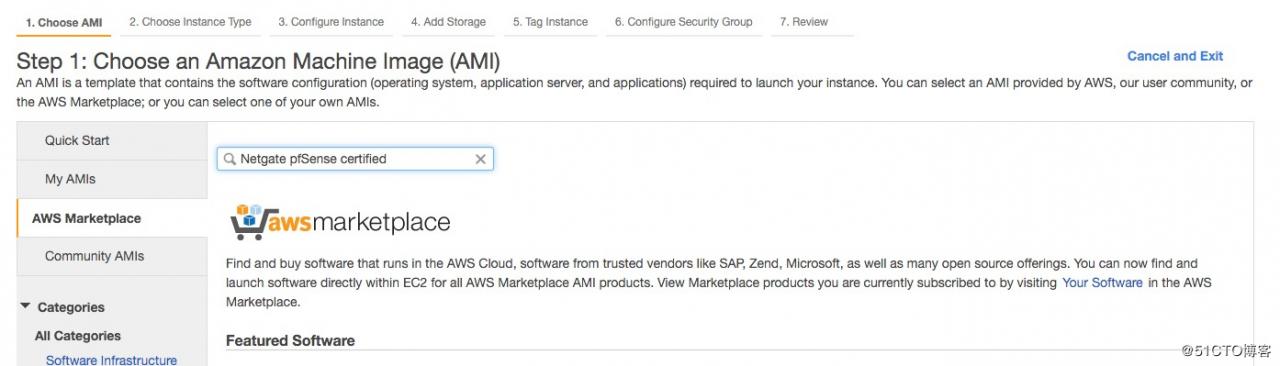Focus the Netgate pfSense certified search box
Image resolution: width=1280 pixels, height=366 pixels.
[355, 159]
